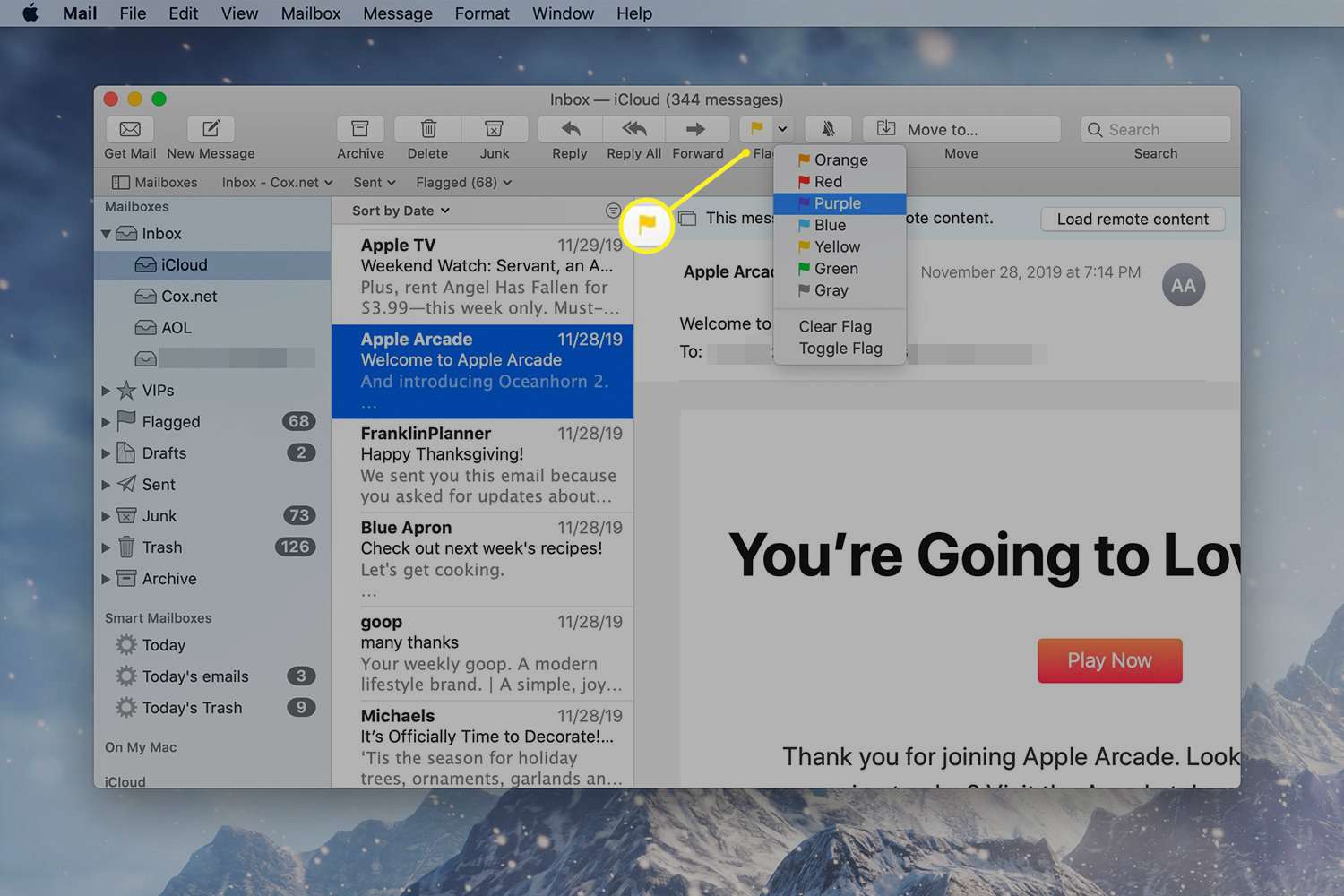The image size is (1344, 896).
Task: Open the Flagged (68) favorites dropdown
Action: 464,182
